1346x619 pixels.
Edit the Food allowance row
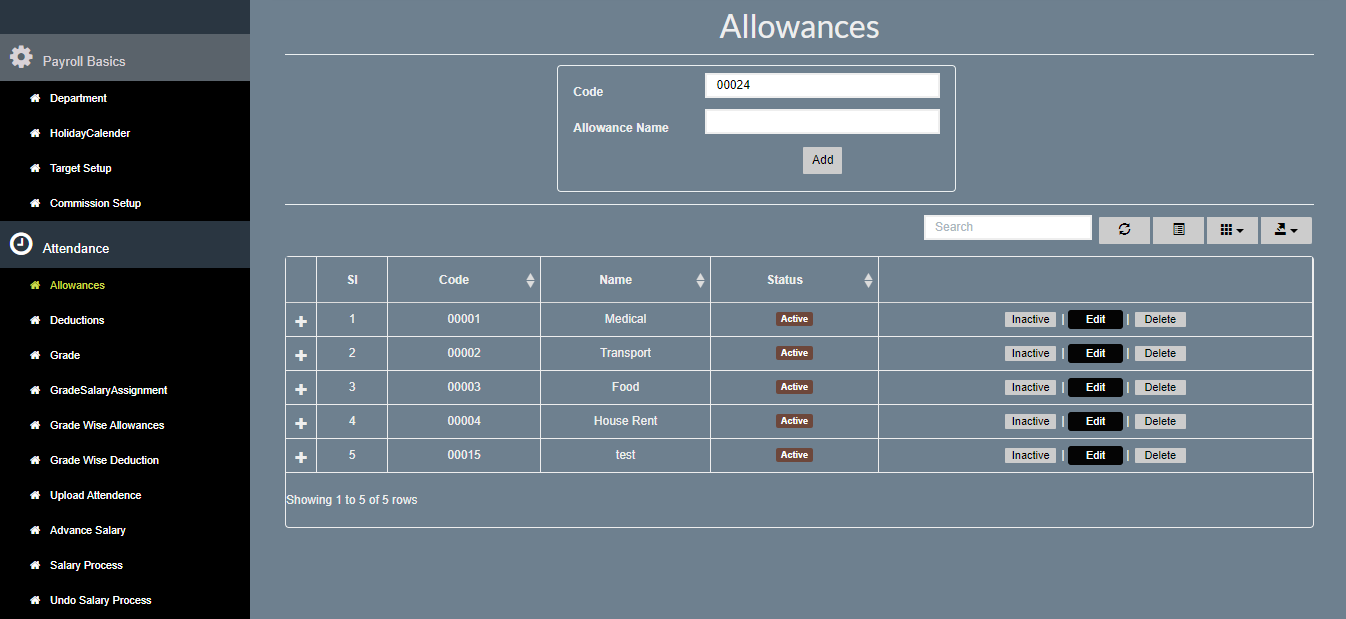tap(1095, 388)
